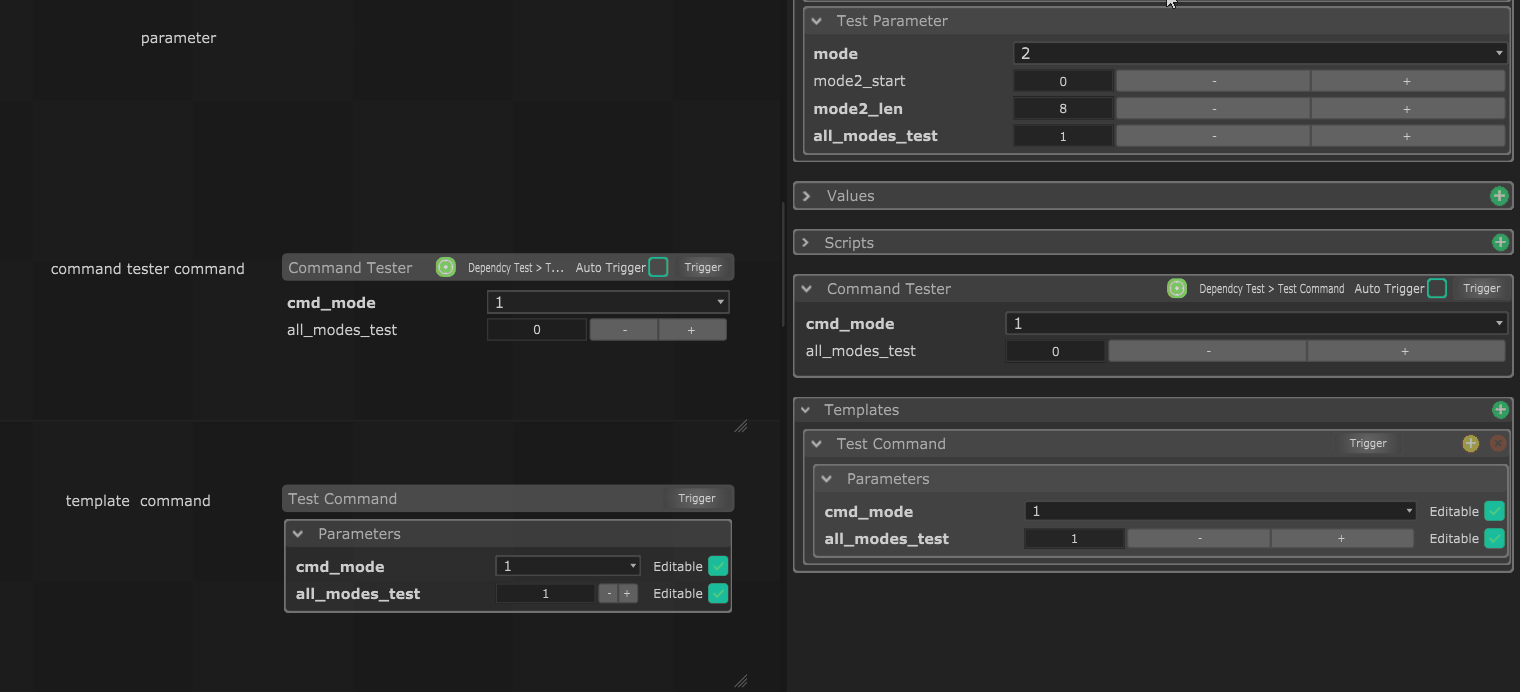The height and width of the screenshot is (692, 1520).
Task: Remove Test Command template with red icon
Action: 1498,443
